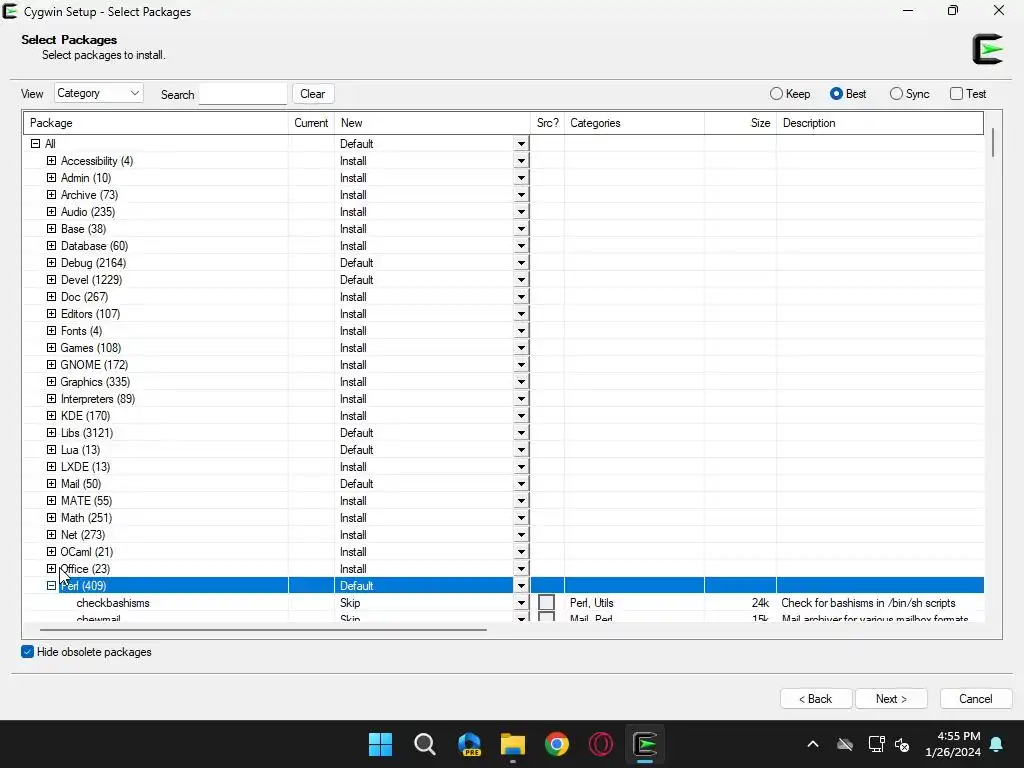Open Google Chrome from taskbar

tap(556, 744)
